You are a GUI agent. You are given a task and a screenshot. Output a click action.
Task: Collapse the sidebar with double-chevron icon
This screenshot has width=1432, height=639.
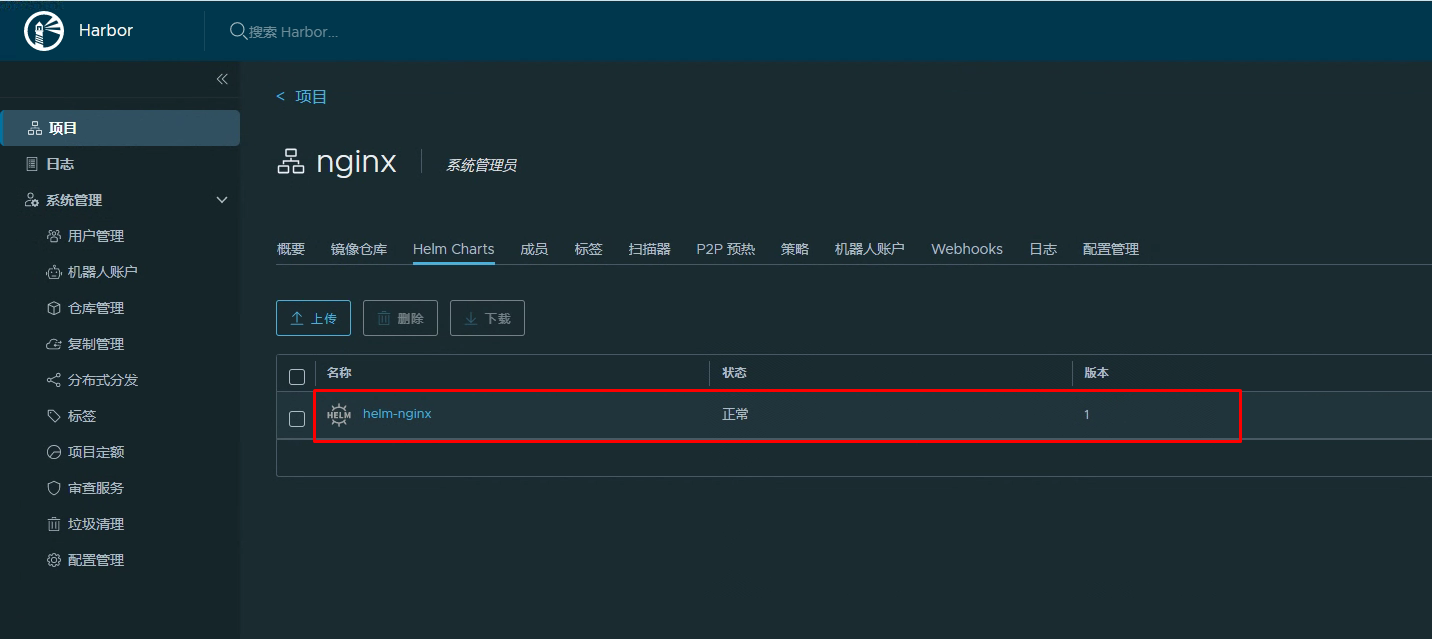(x=222, y=79)
